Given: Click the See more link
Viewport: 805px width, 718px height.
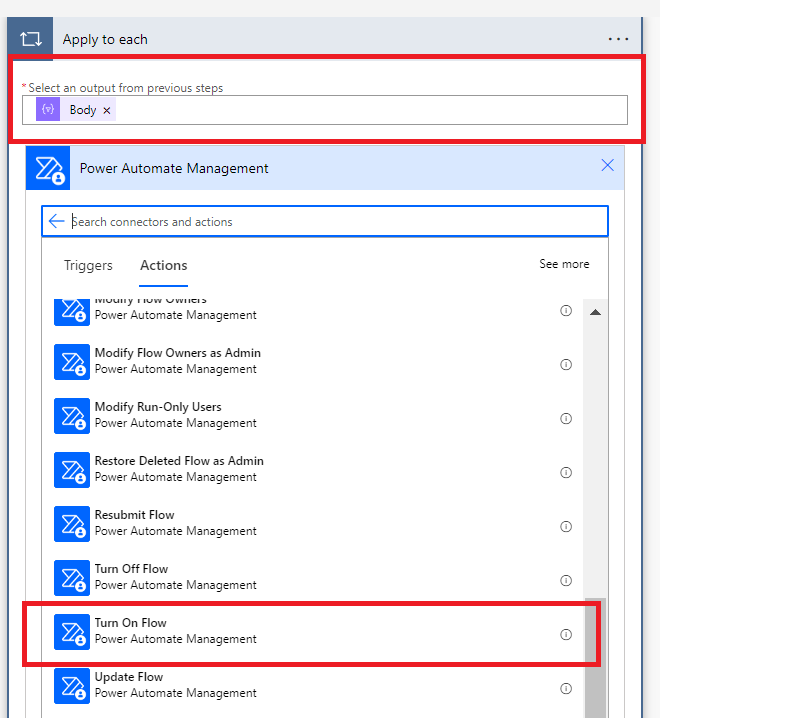Looking at the screenshot, I should [x=564, y=264].
